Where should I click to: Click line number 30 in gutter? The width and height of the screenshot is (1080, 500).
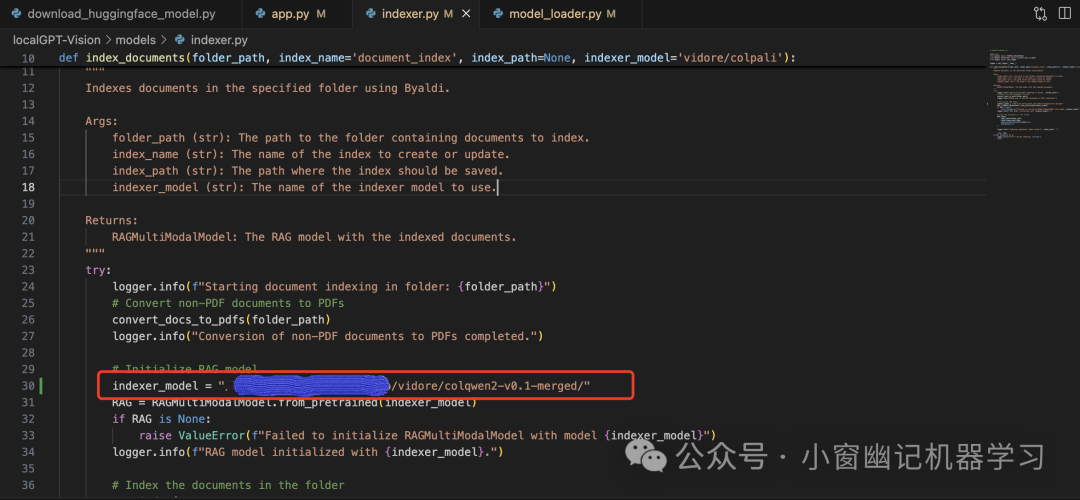pos(27,386)
